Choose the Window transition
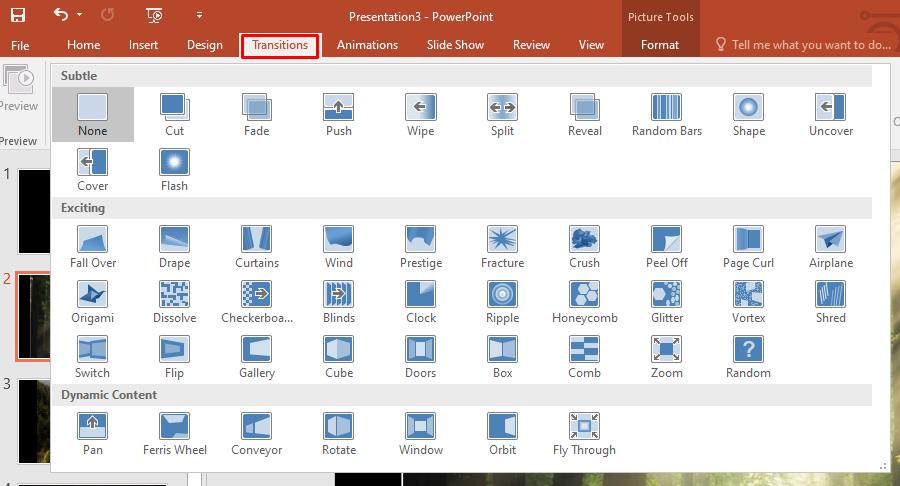This screenshot has height=486, width=900. point(421,434)
